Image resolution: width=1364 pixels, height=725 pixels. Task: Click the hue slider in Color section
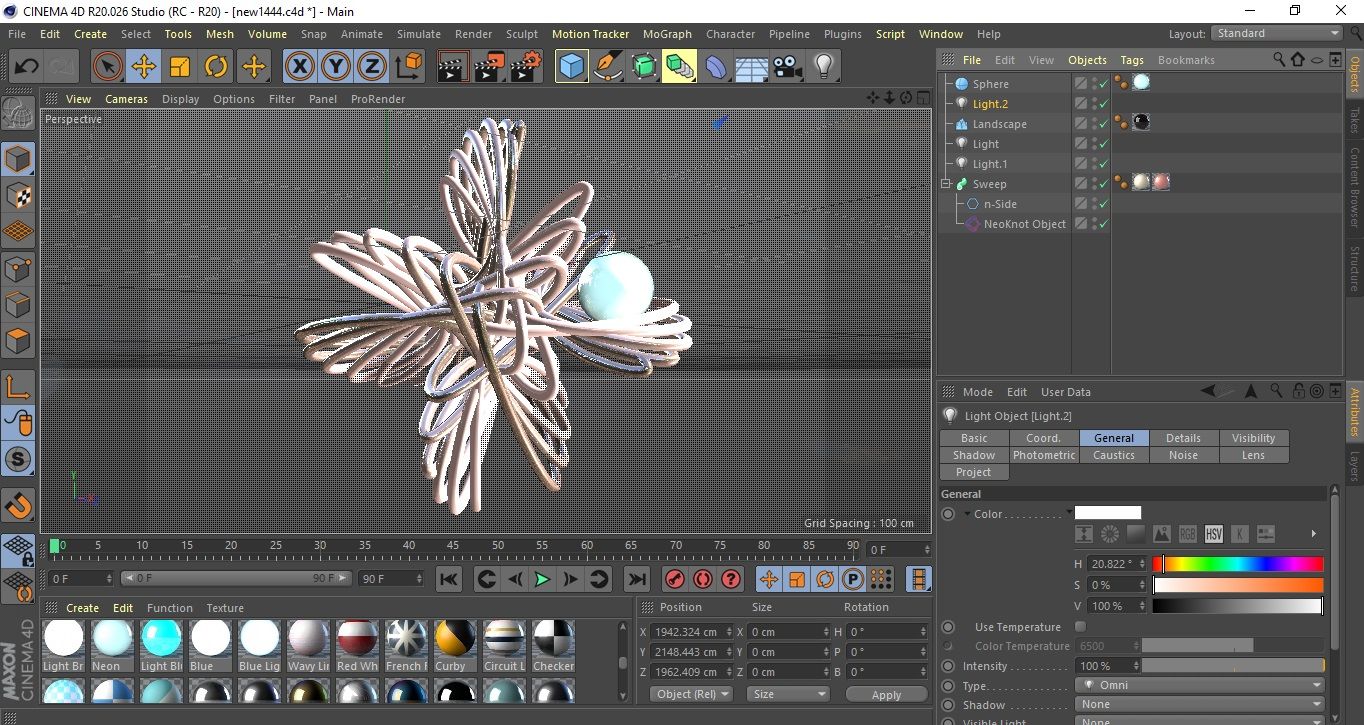[x=1238, y=564]
